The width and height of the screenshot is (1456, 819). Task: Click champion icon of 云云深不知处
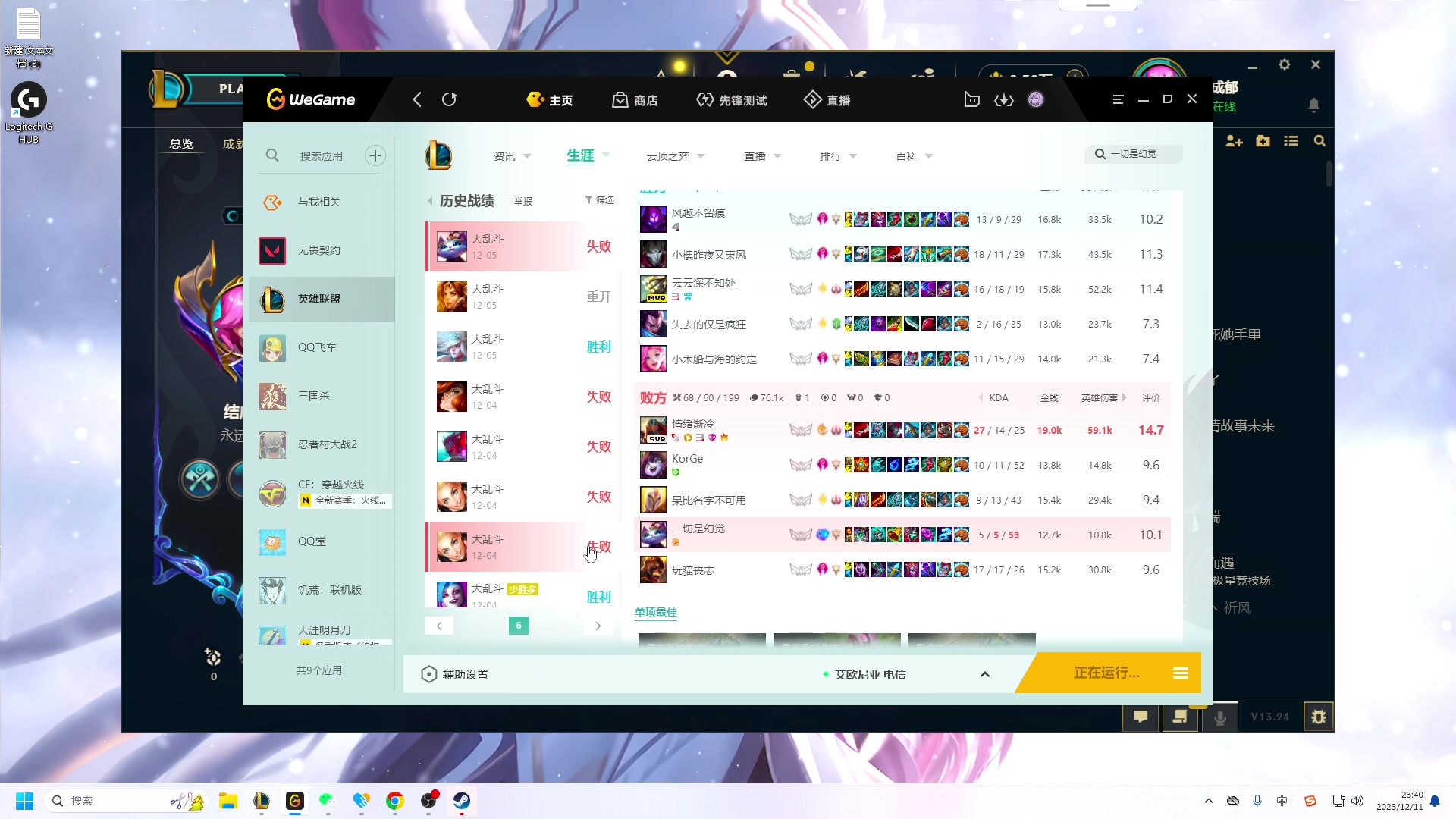point(653,289)
